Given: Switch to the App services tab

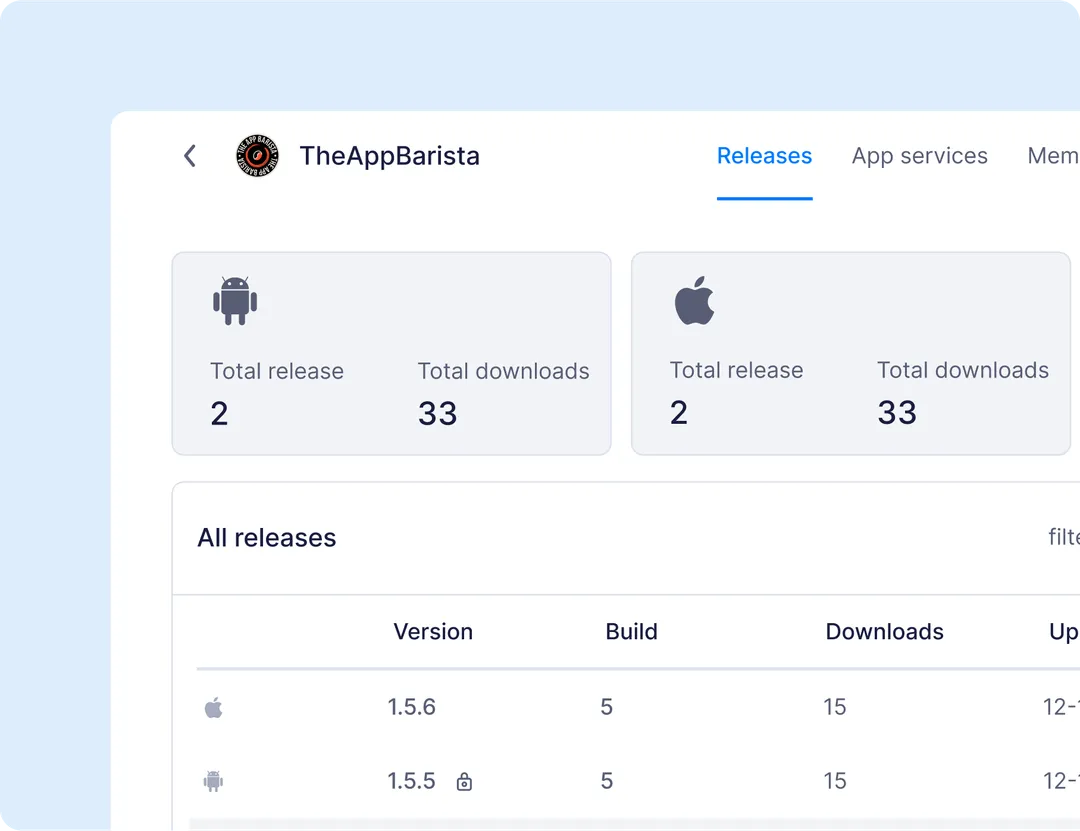Looking at the screenshot, I should coord(920,156).
